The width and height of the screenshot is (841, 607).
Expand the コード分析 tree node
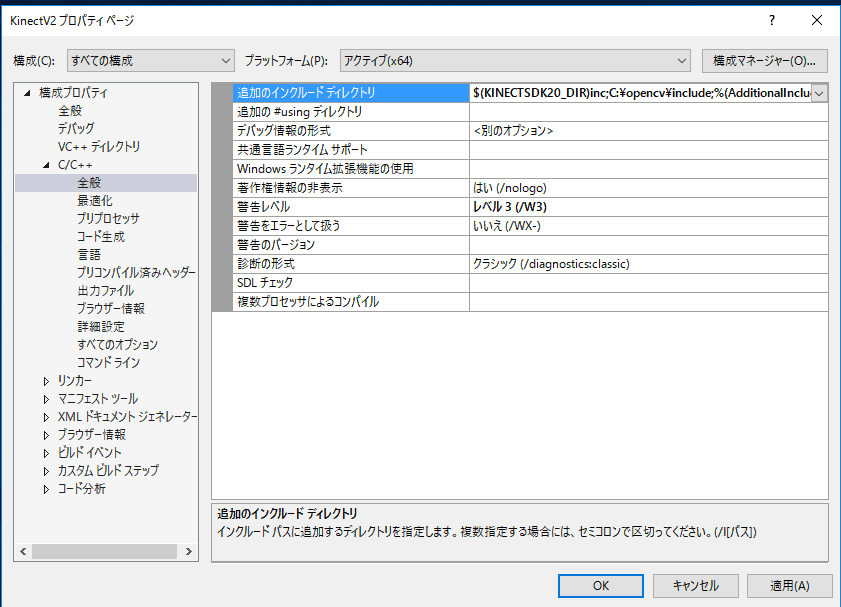46,489
